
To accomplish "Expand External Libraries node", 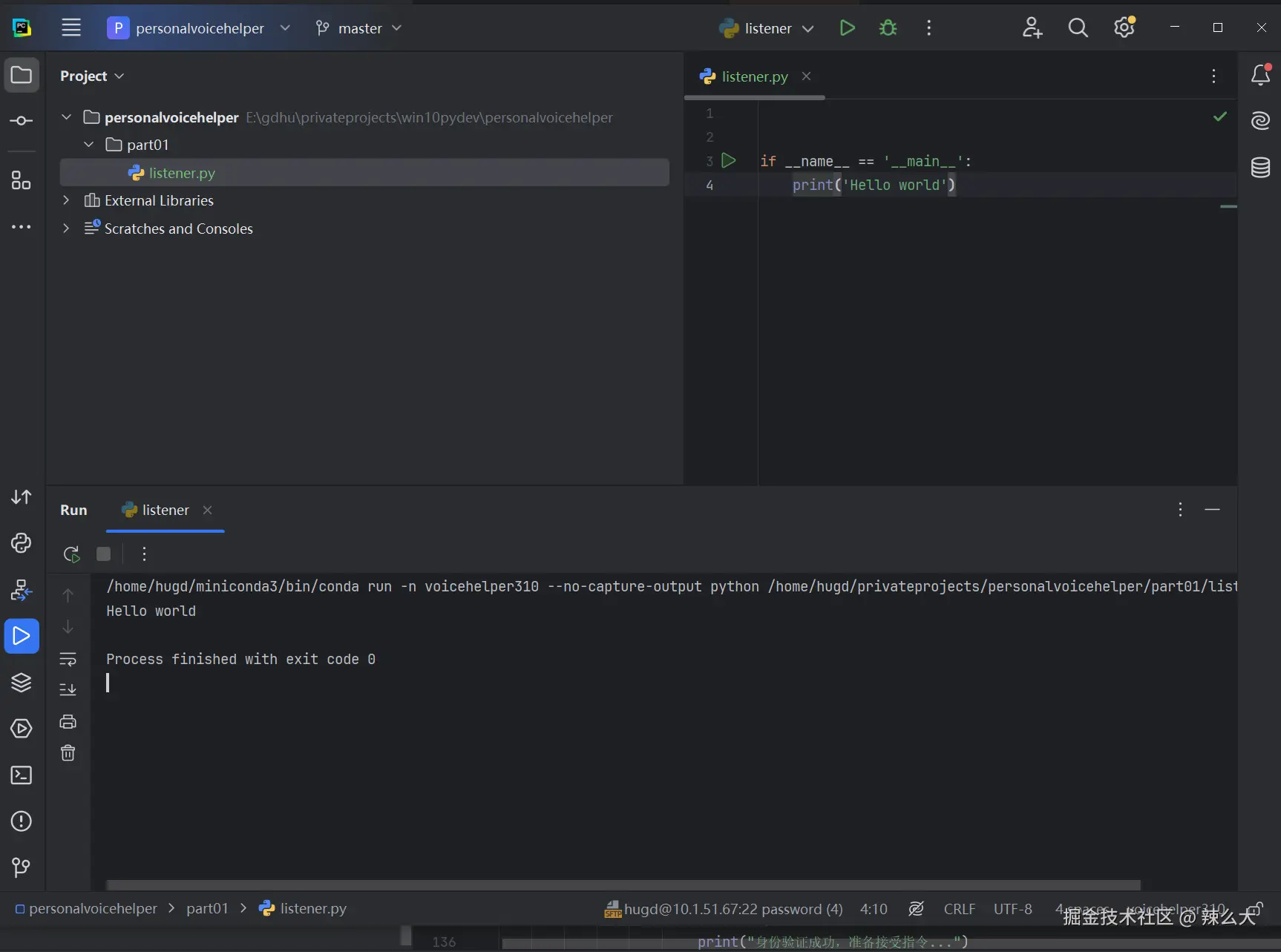I will [66, 200].
